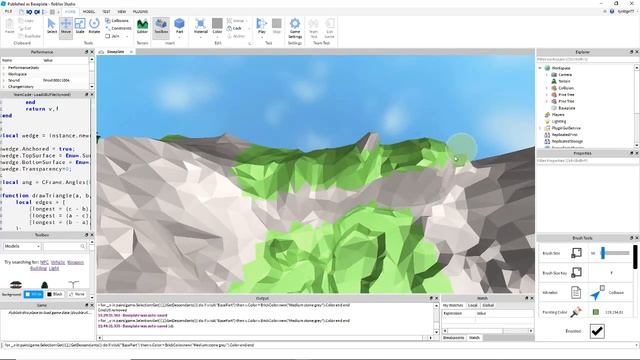Undo using the quick access toolbar arrow

[x=29, y=12]
